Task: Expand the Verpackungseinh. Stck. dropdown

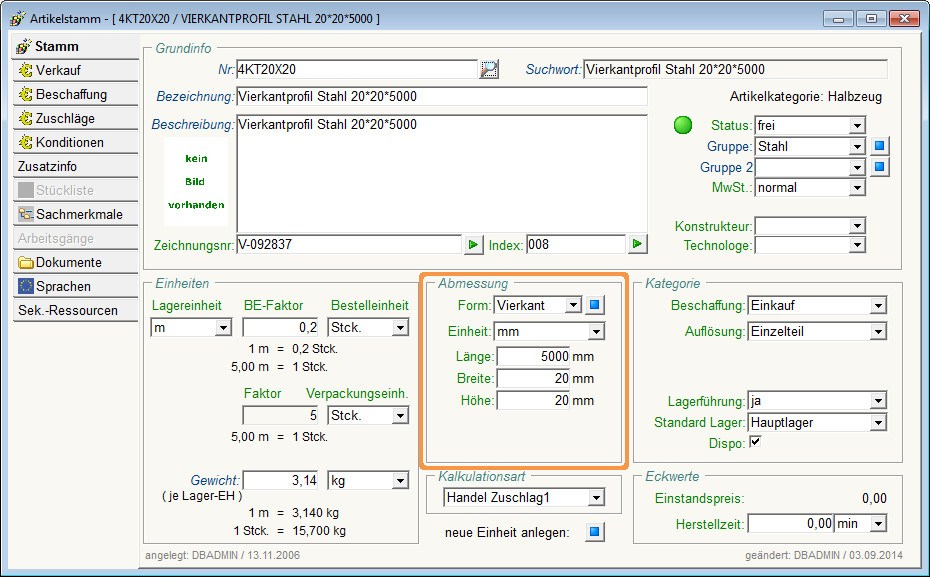Action: (400, 416)
